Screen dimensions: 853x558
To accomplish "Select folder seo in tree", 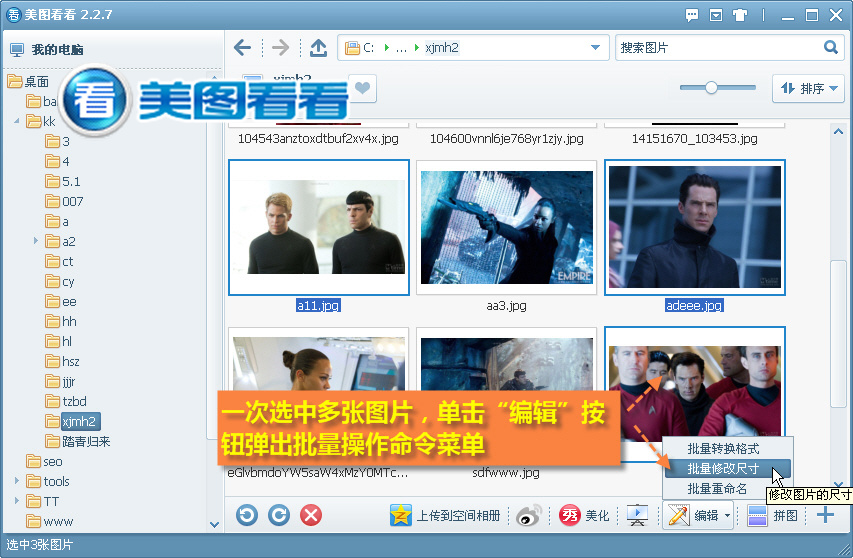I will [x=44, y=461].
